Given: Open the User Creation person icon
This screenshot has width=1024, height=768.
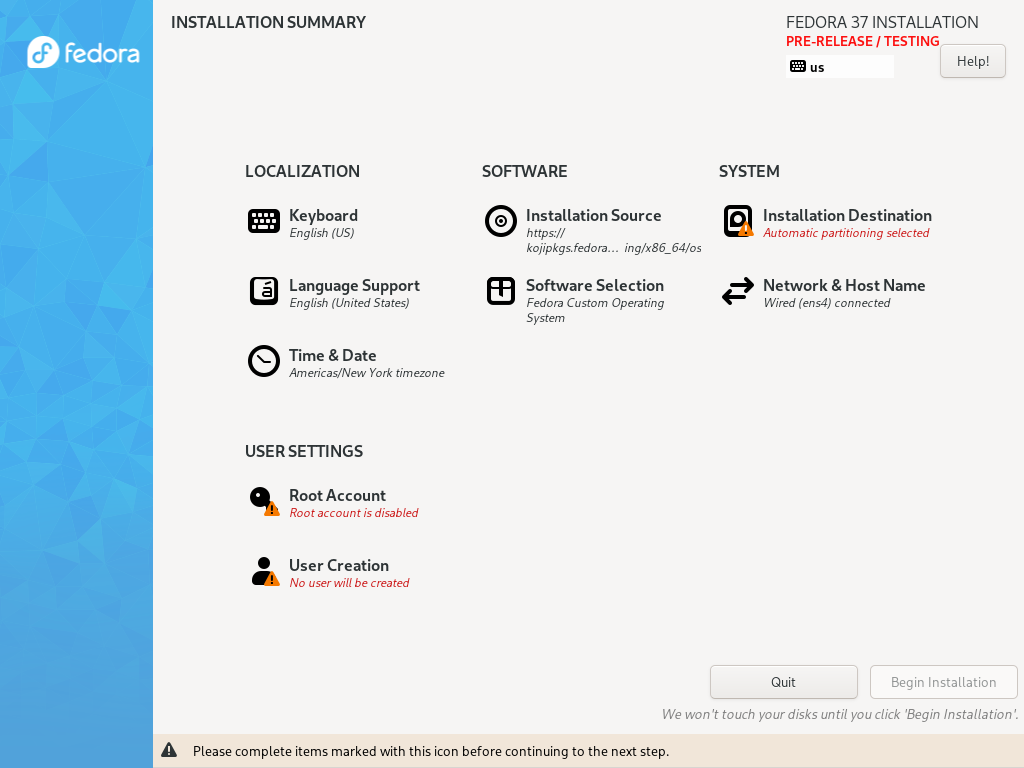Looking at the screenshot, I should [265, 571].
